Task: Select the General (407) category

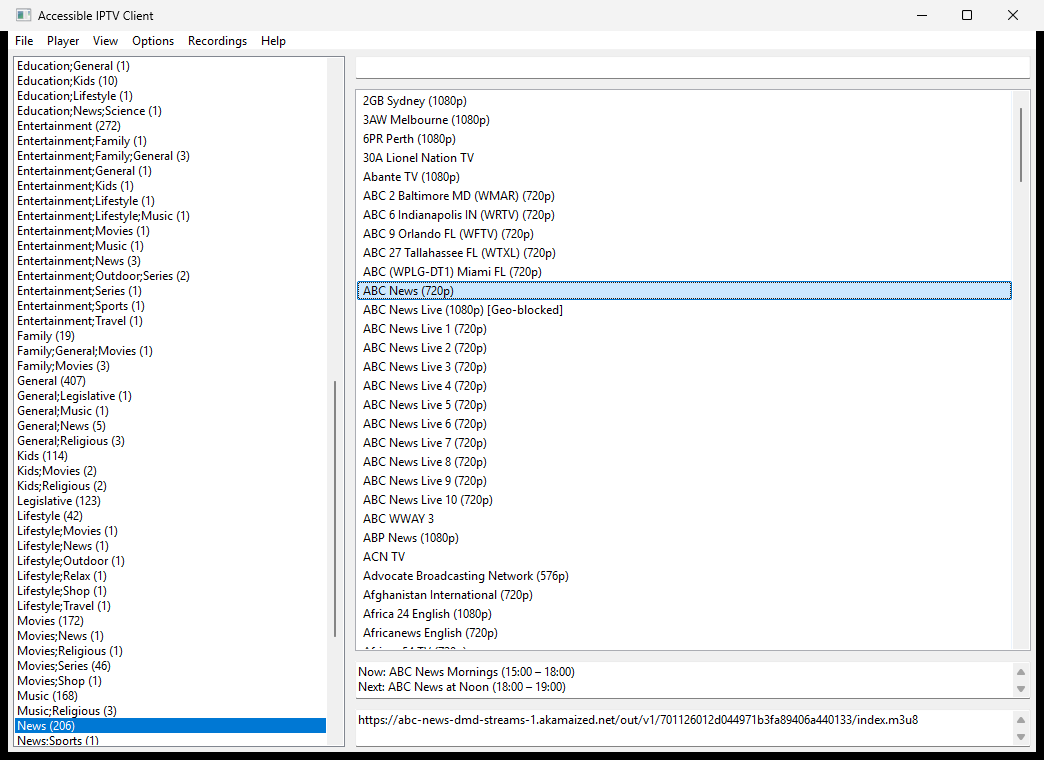Action: click(170, 381)
